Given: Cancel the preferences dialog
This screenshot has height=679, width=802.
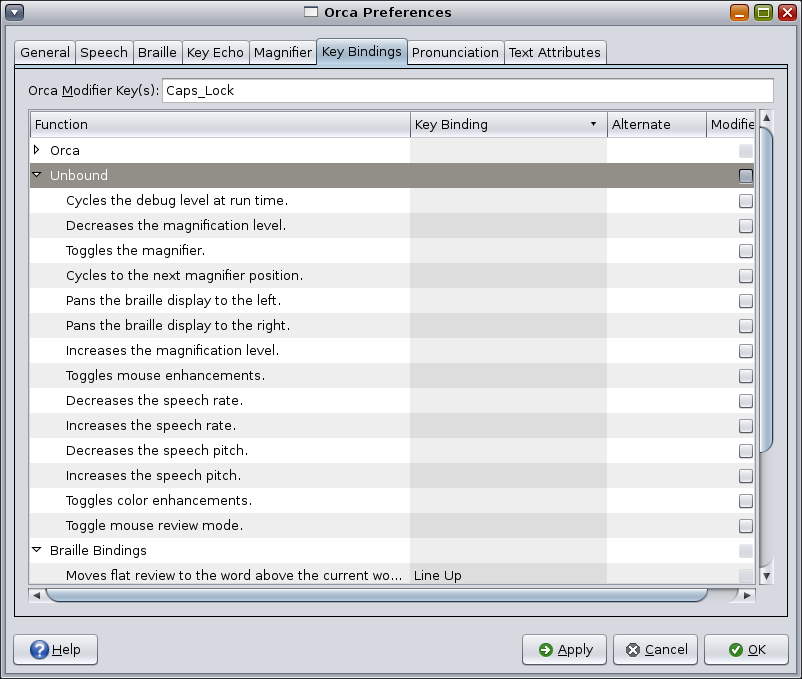Looking at the screenshot, I should pos(656,650).
